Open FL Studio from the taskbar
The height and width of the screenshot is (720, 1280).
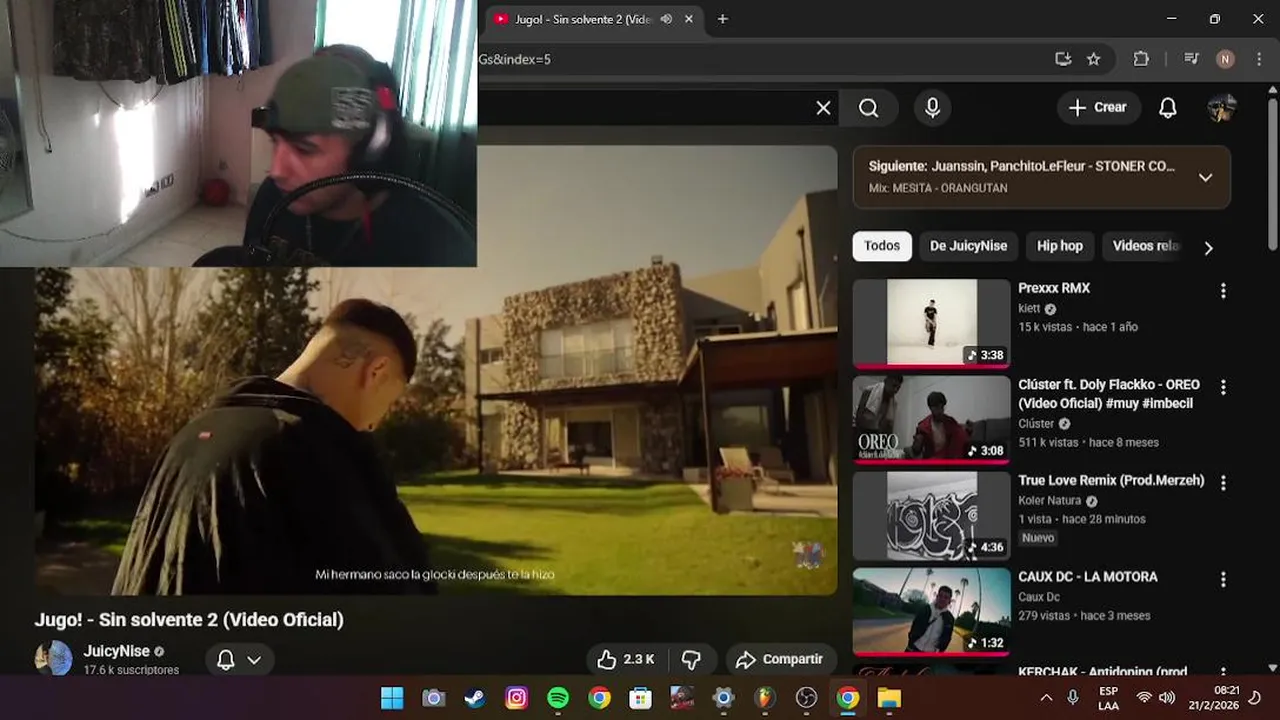click(765, 698)
